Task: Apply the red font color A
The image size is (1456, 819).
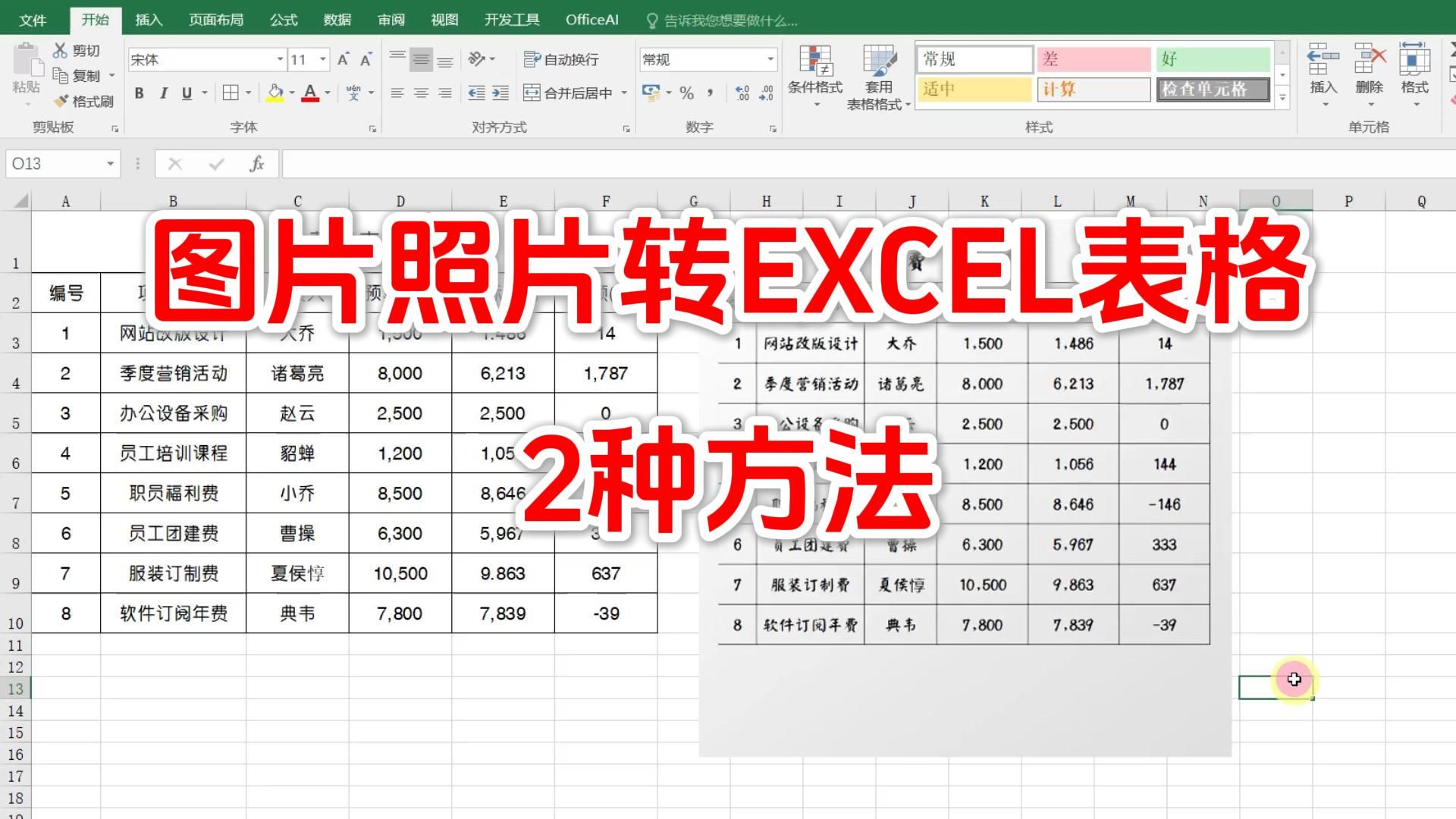Action: point(310,93)
